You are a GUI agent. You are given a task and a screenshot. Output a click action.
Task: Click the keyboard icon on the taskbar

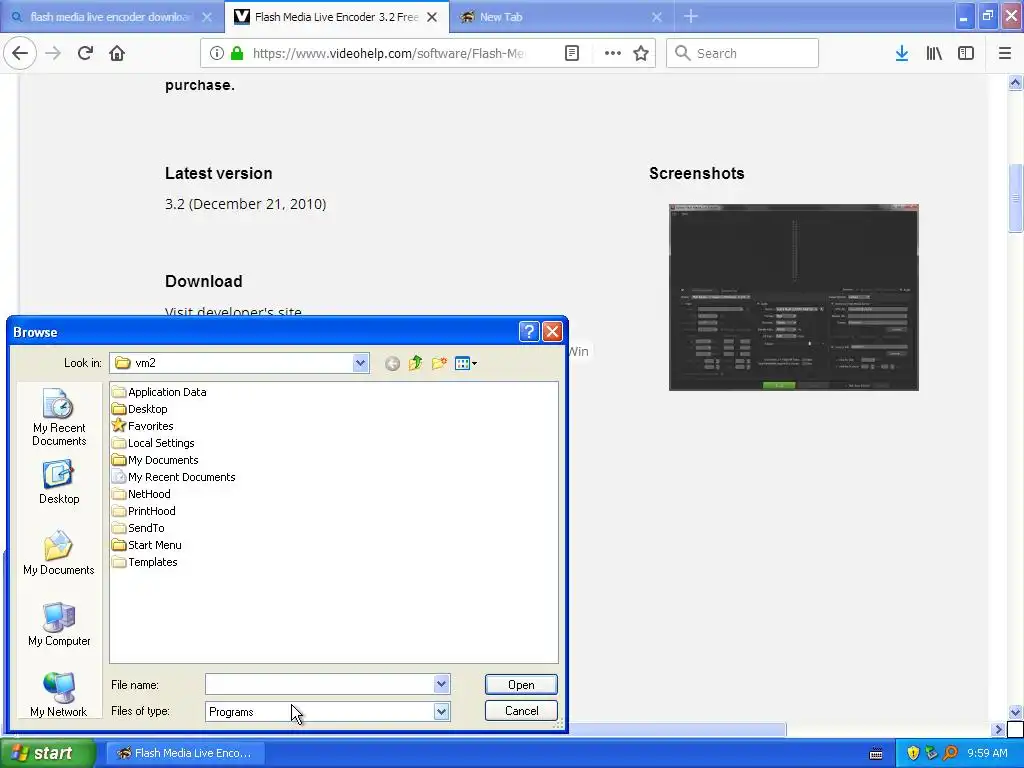pyautogui.click(x=876, y=754)
